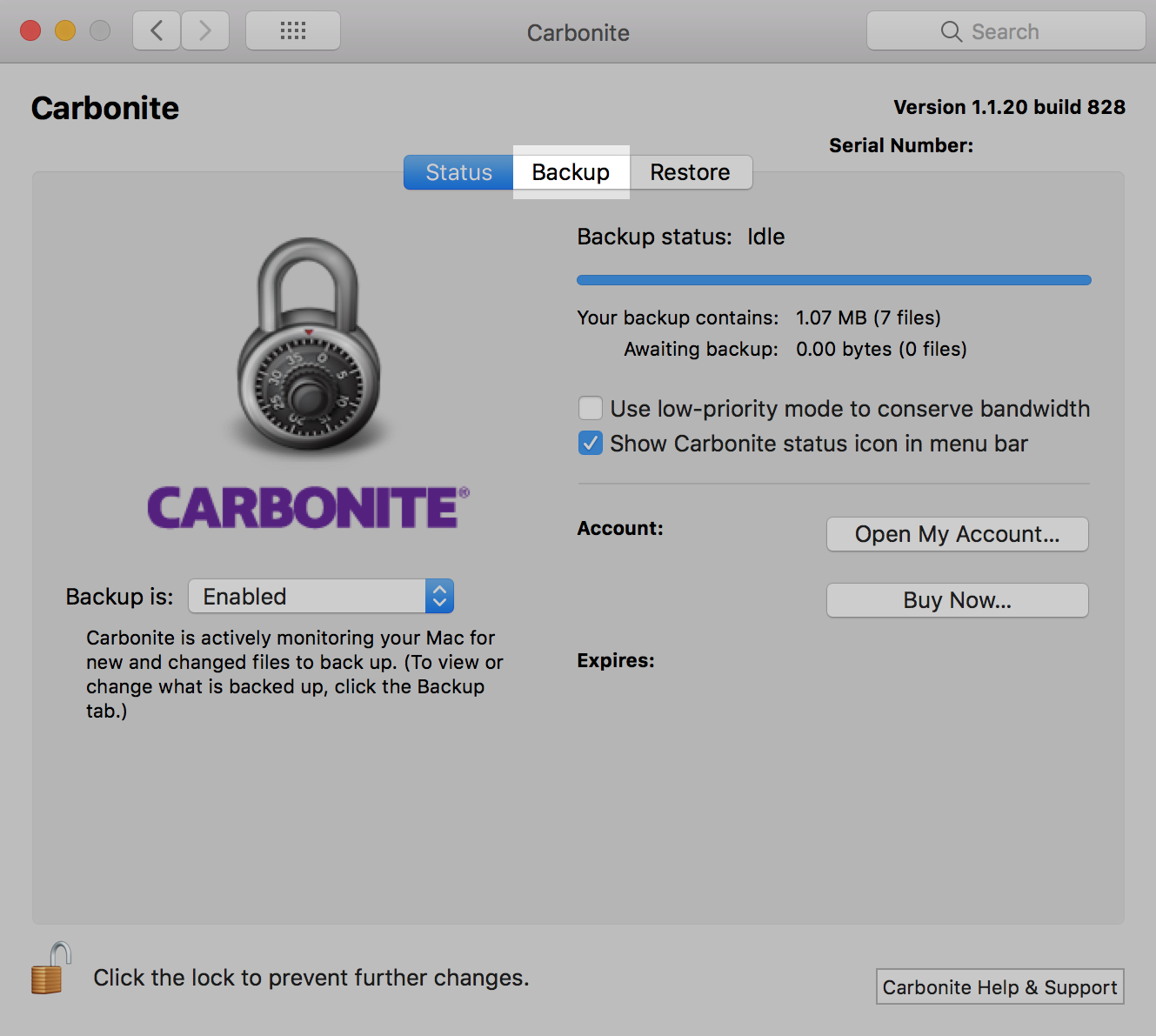Minimize the window using the yellow button
The height and width of the screenshot is (1036, 1156).
pos(65,31)
